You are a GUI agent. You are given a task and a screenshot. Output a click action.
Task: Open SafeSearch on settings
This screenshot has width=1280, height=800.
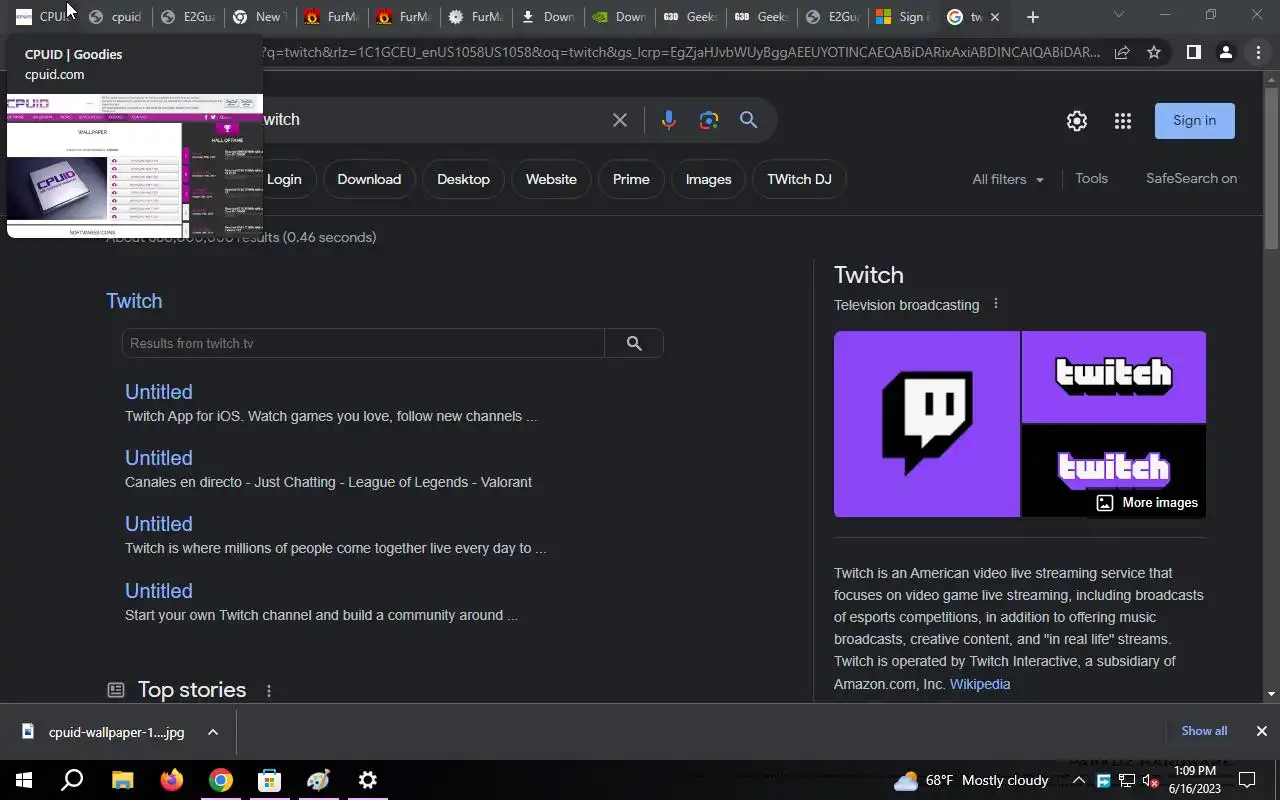[x=1191, y=178]
